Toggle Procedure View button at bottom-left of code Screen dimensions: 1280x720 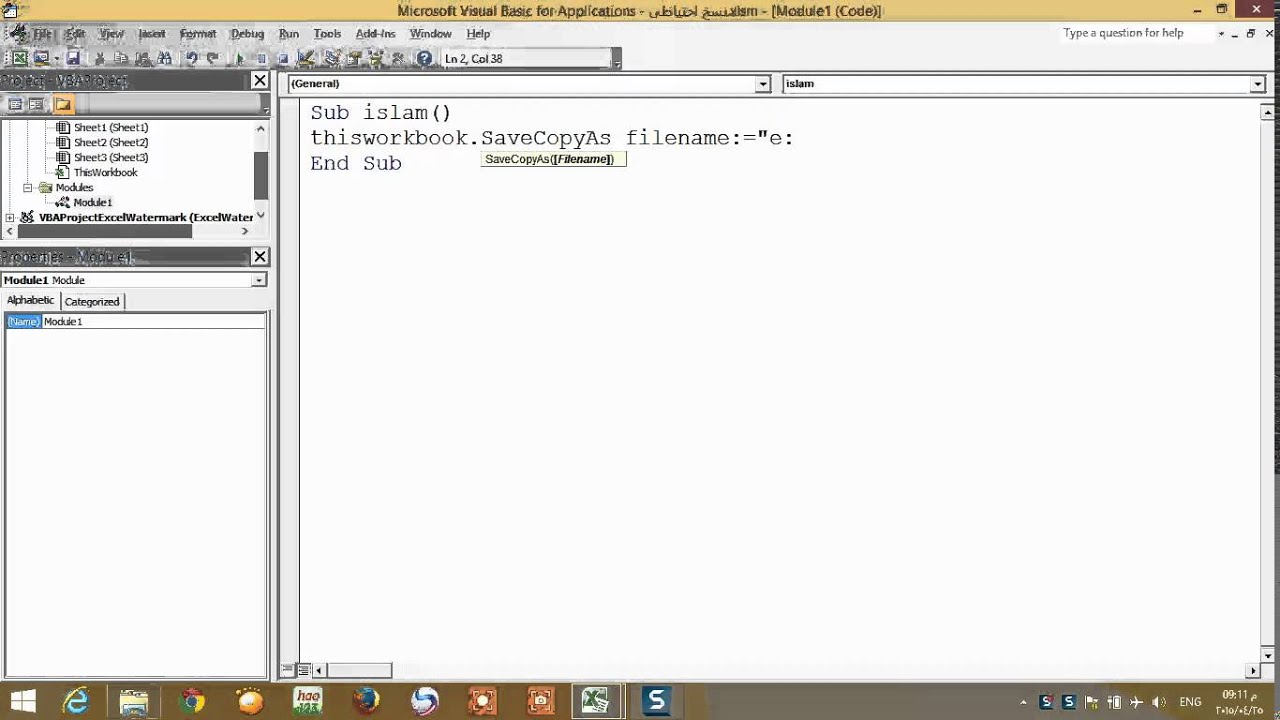click(x=289, y=670)
